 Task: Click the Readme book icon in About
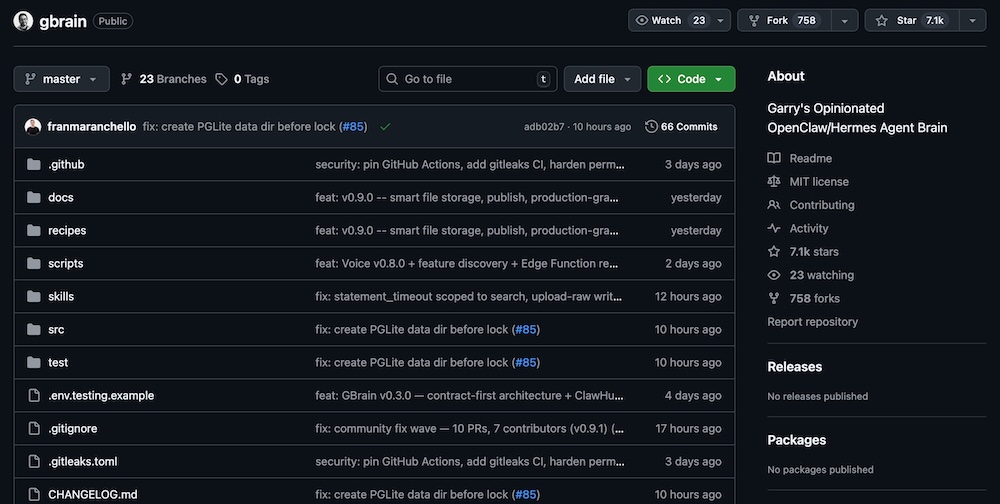[x=774, y=158]
